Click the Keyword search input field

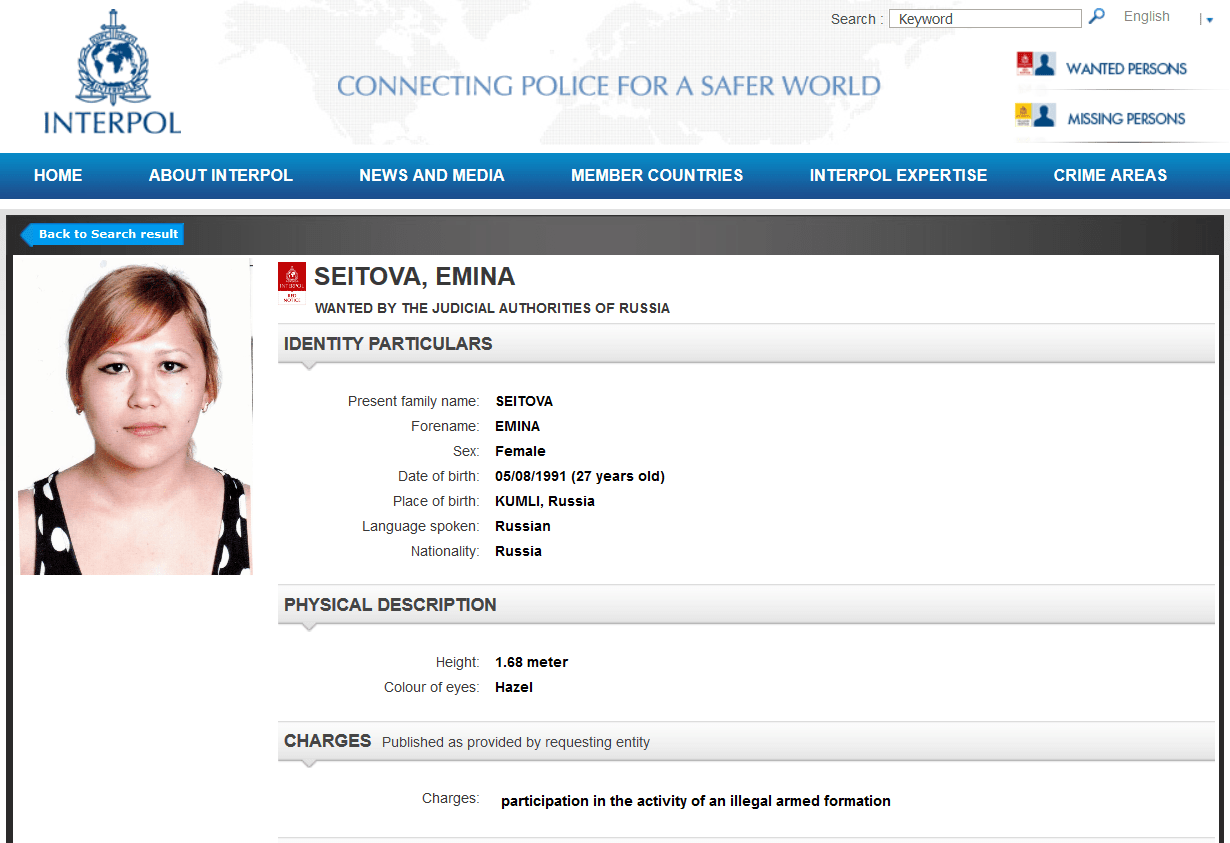[984, 18]
